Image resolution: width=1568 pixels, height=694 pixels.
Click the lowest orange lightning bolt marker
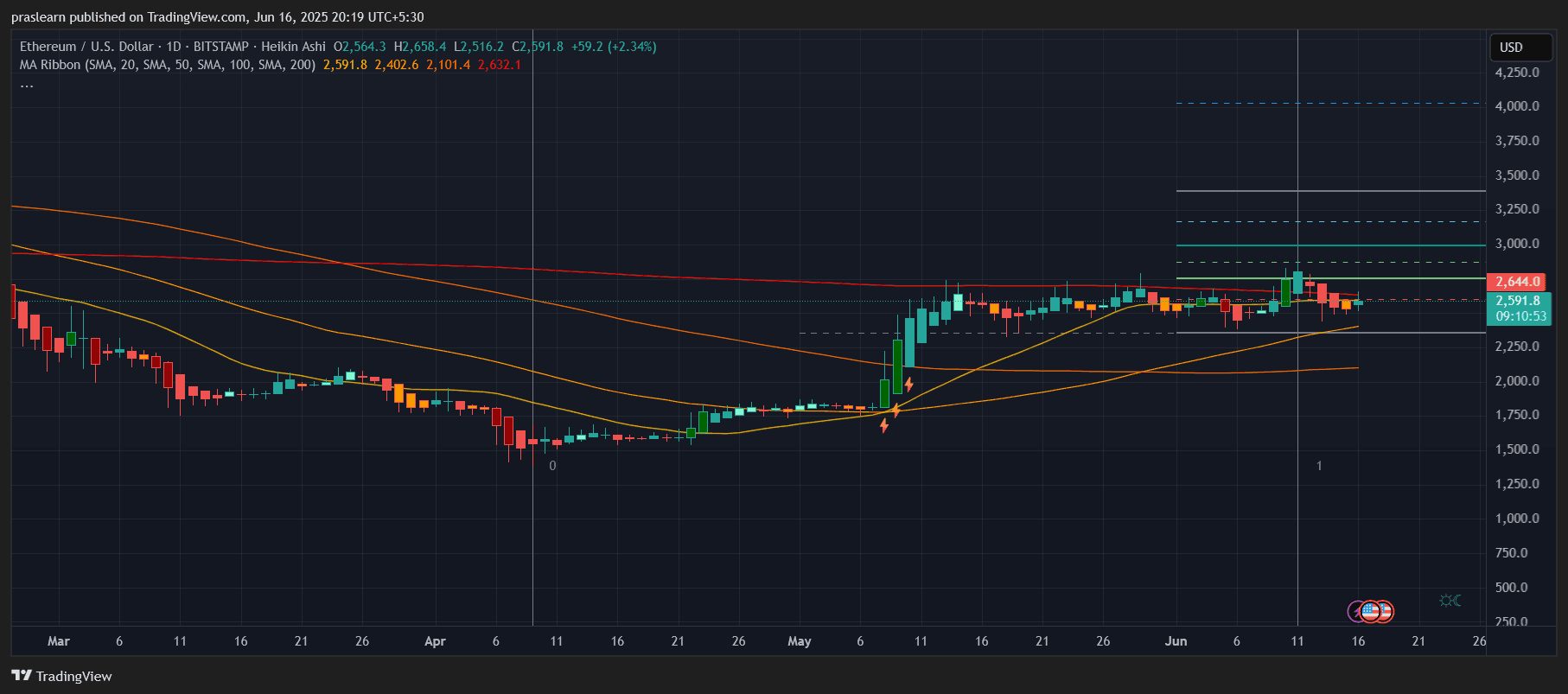(884, 425)
